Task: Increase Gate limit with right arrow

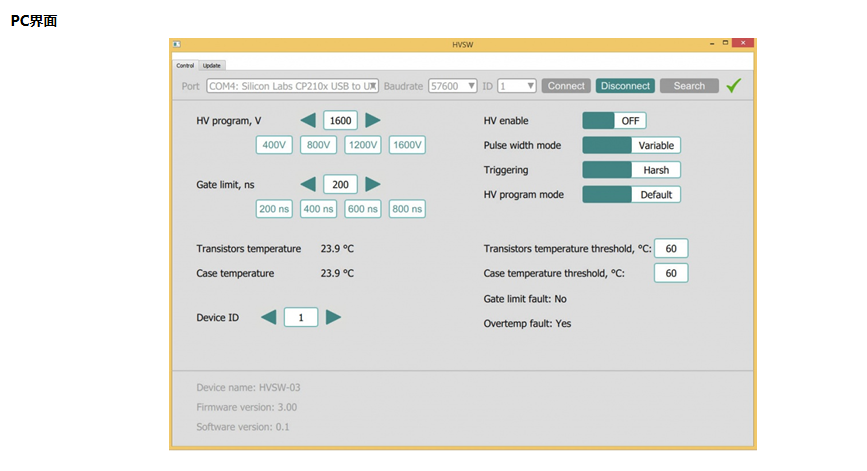Action: tap(373, 184)
